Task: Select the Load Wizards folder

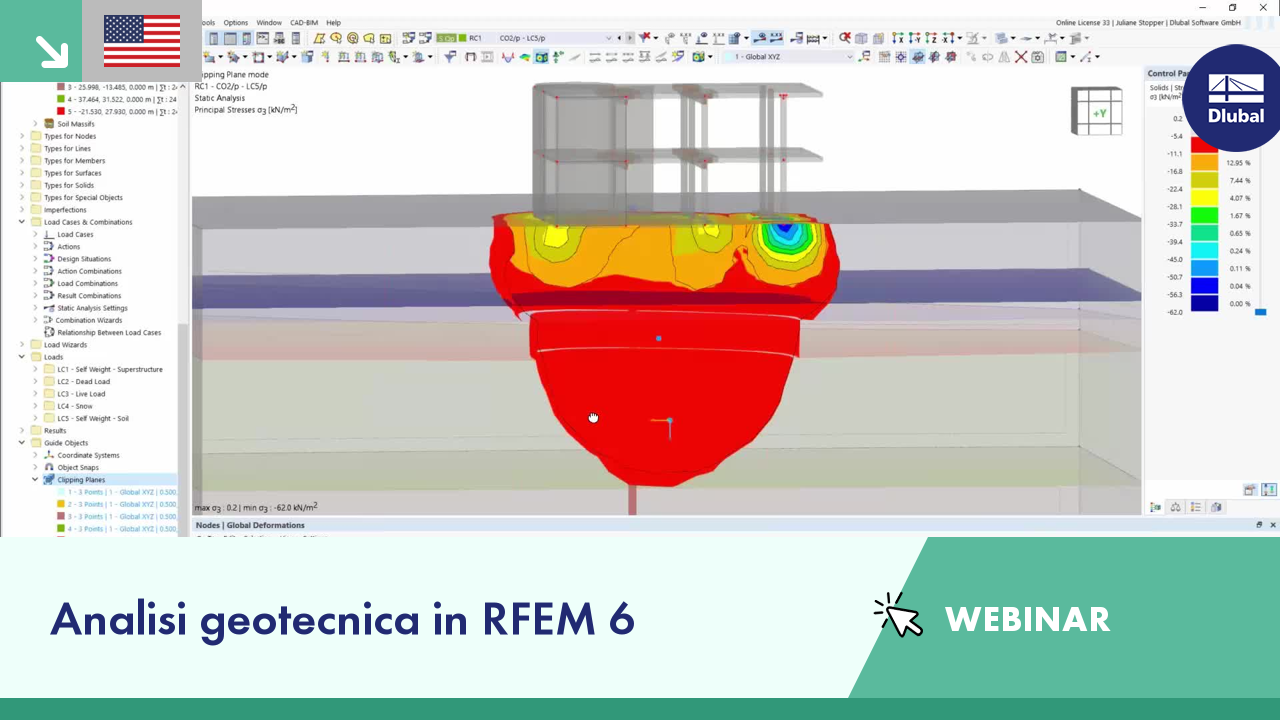Action: 65,345
